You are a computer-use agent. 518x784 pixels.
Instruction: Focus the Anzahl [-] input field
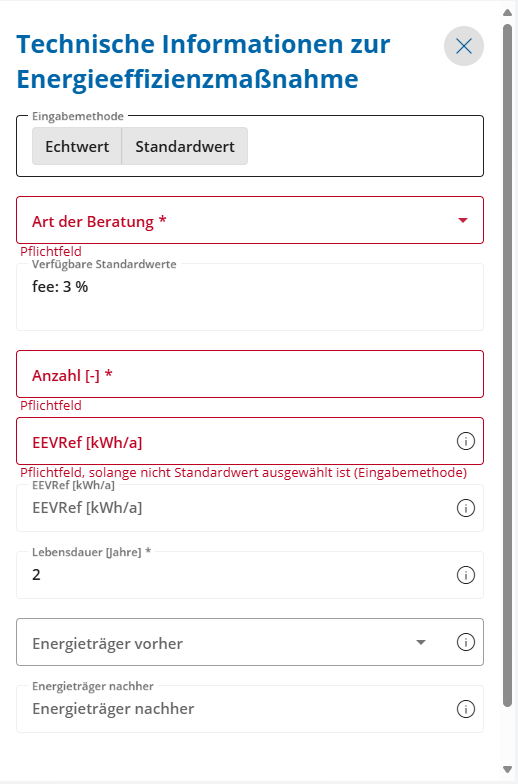click(x=250, y=374)
